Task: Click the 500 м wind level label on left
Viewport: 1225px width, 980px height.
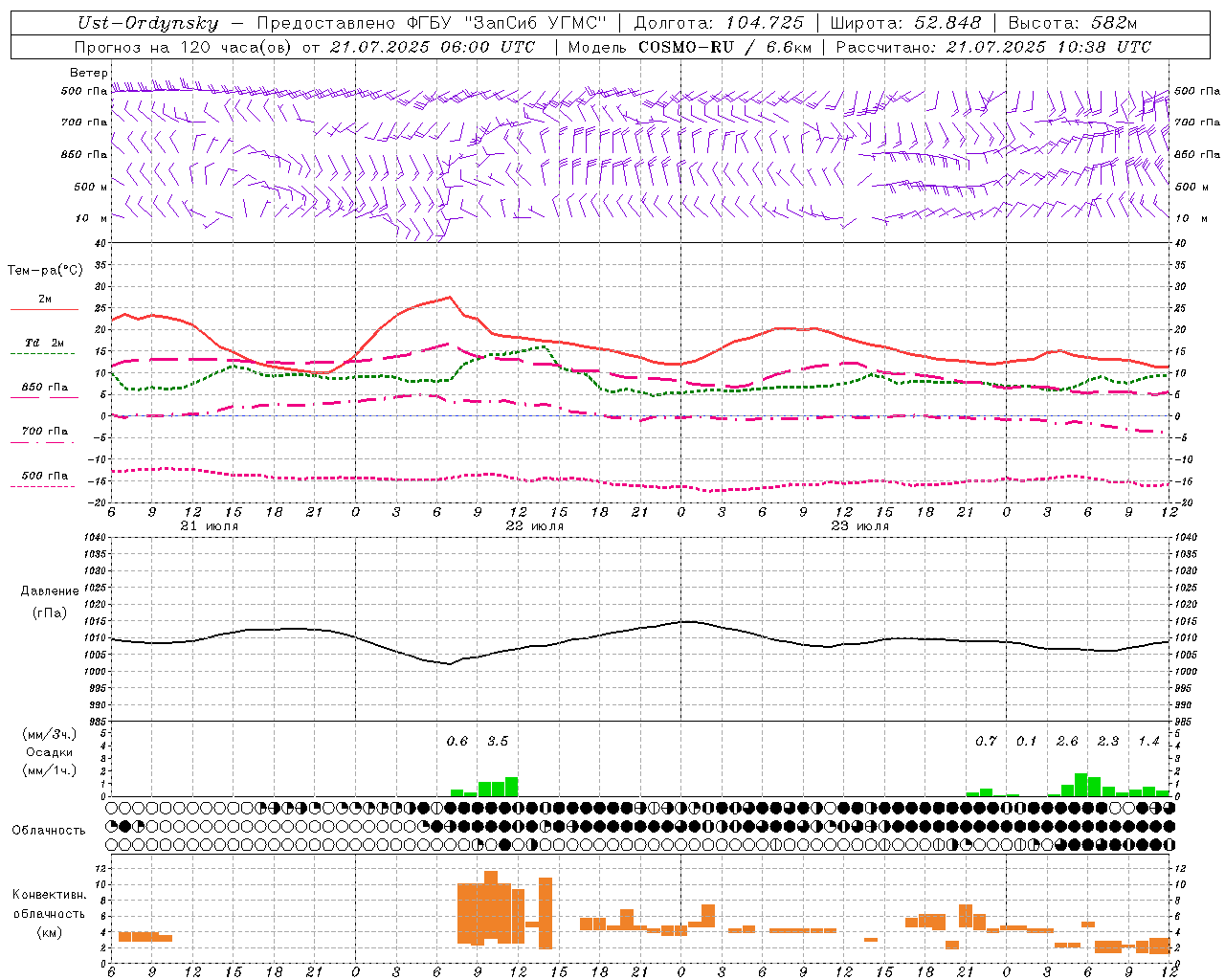Action: (x=91, y=187)
